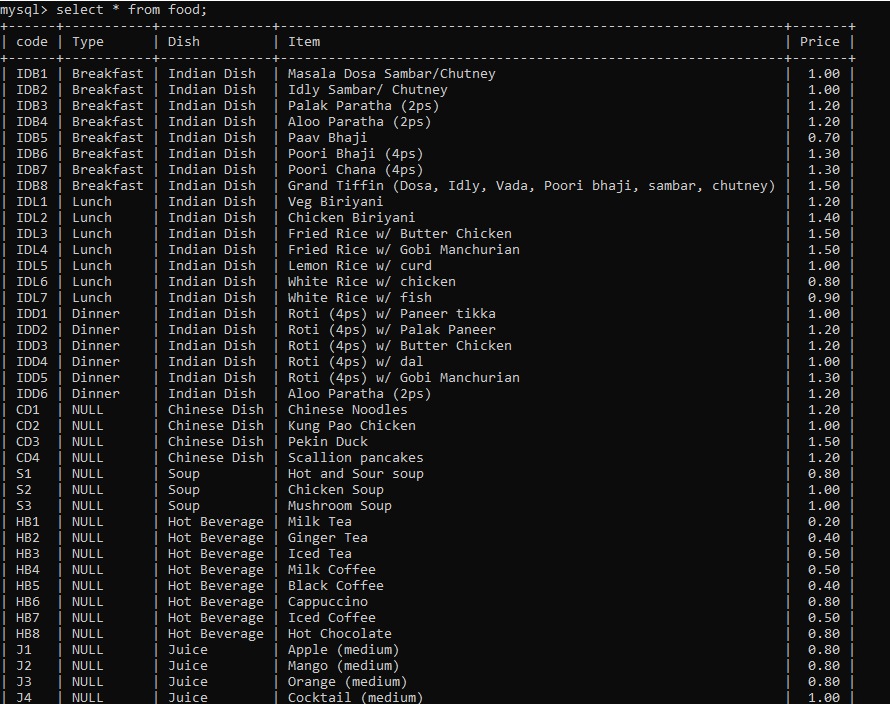Click the price 0.70 in Paav Bhaji row
This screenshot has width=890, height=704.
pos(824,137)
